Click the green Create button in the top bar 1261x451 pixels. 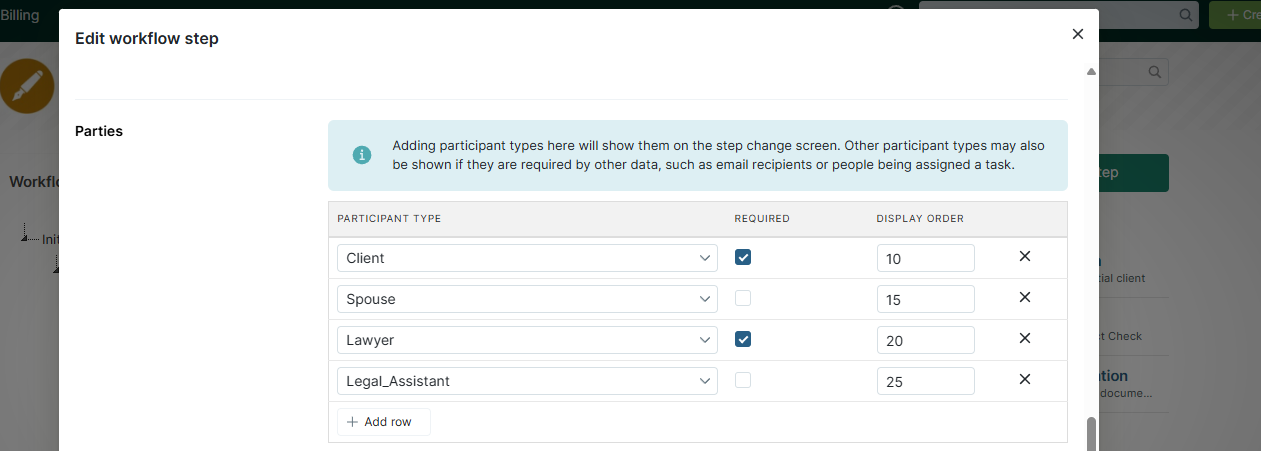[x=1235, y=15]
